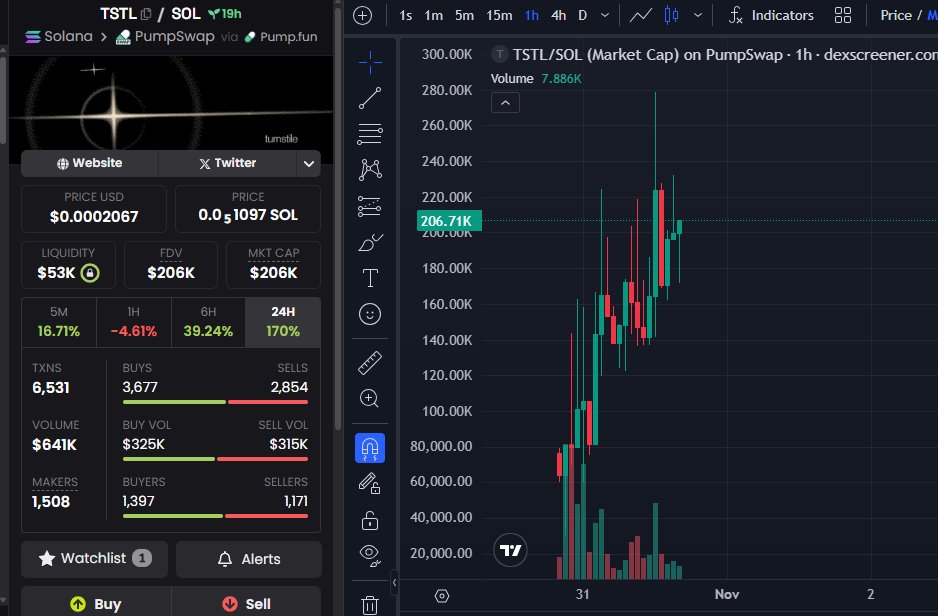Select the ruler measure tool
Viewport: 938px width, 616px height.
tap(370, 362)
